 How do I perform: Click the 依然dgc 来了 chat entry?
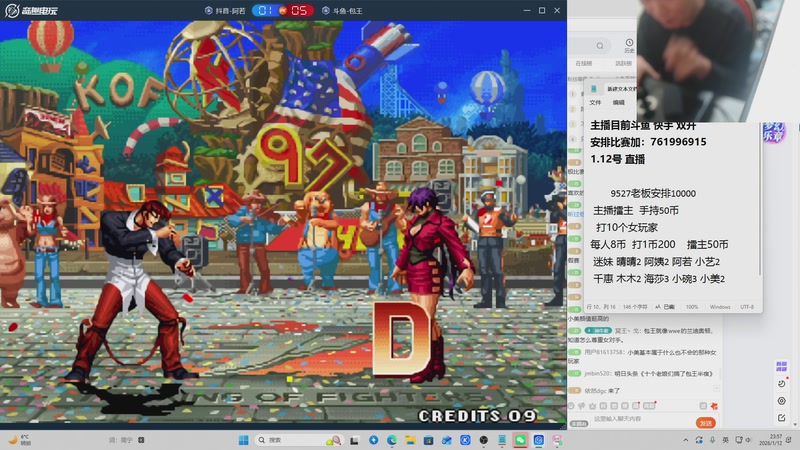(x=595, y=391)
